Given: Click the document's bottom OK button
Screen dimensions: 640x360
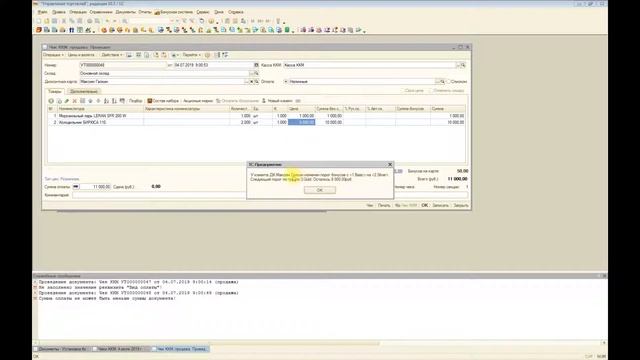Looking at the screenshot, I should tap(425, 205).
